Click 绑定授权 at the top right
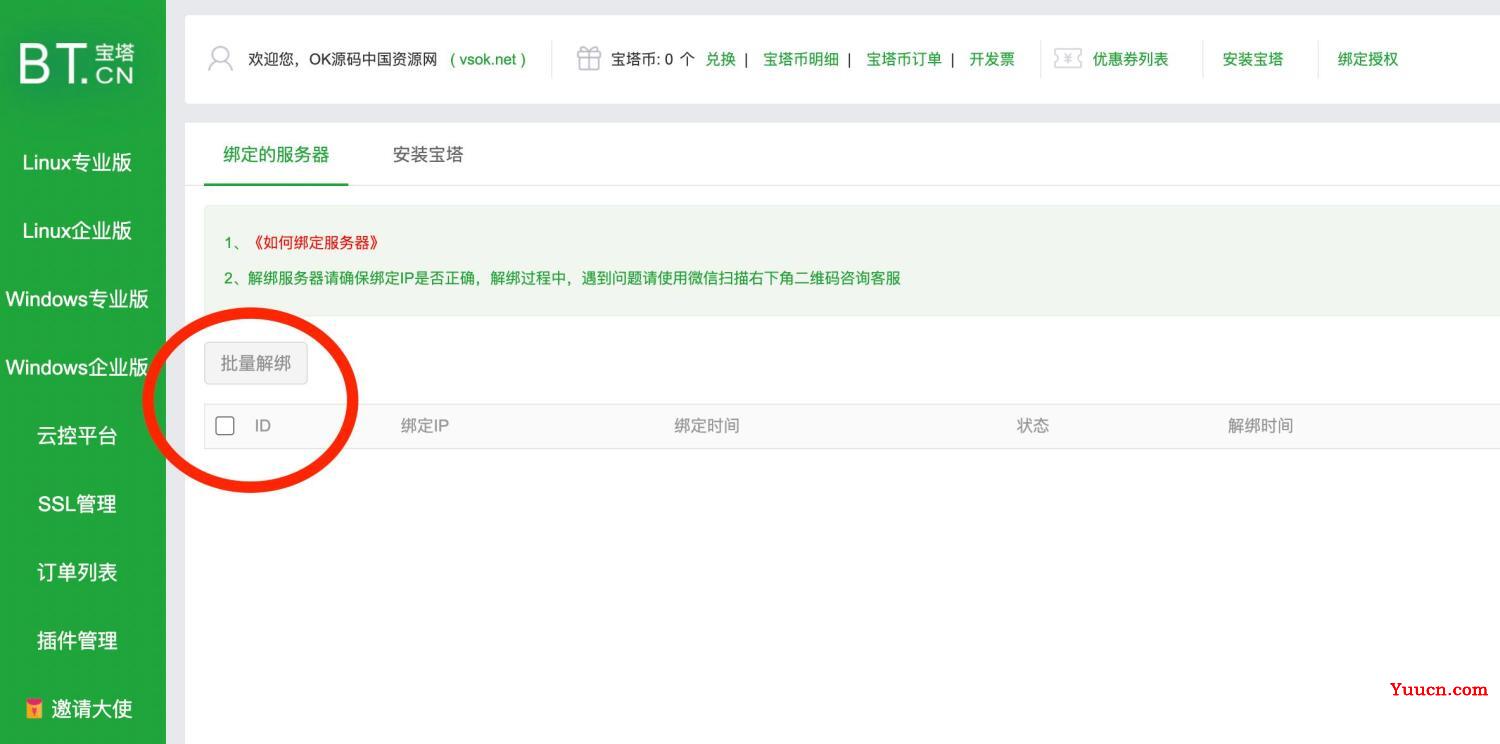The height and width of the screenshot is (744, 1500). pyautogui.click(x=1366, y=59)
